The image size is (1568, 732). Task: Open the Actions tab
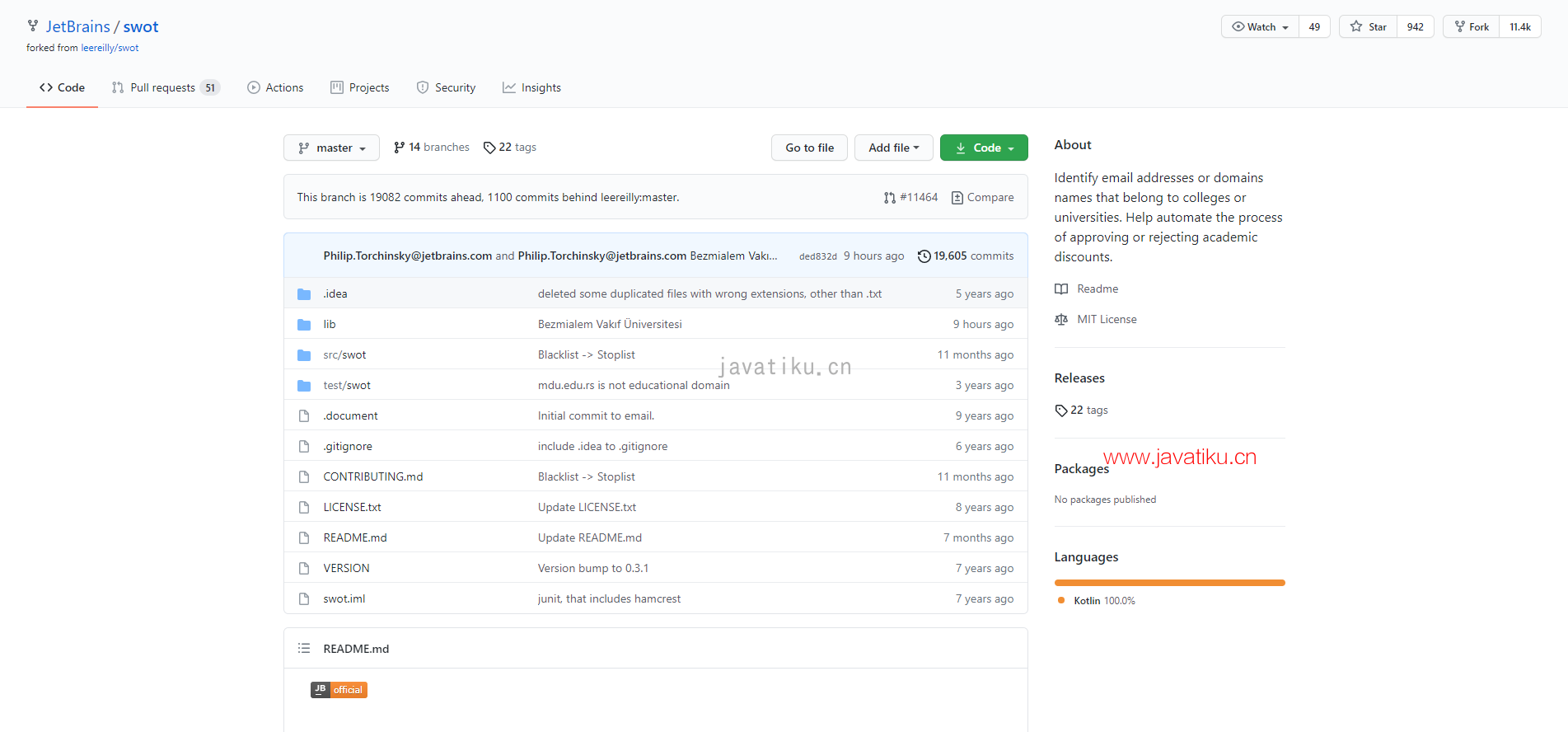coord(275,87)
